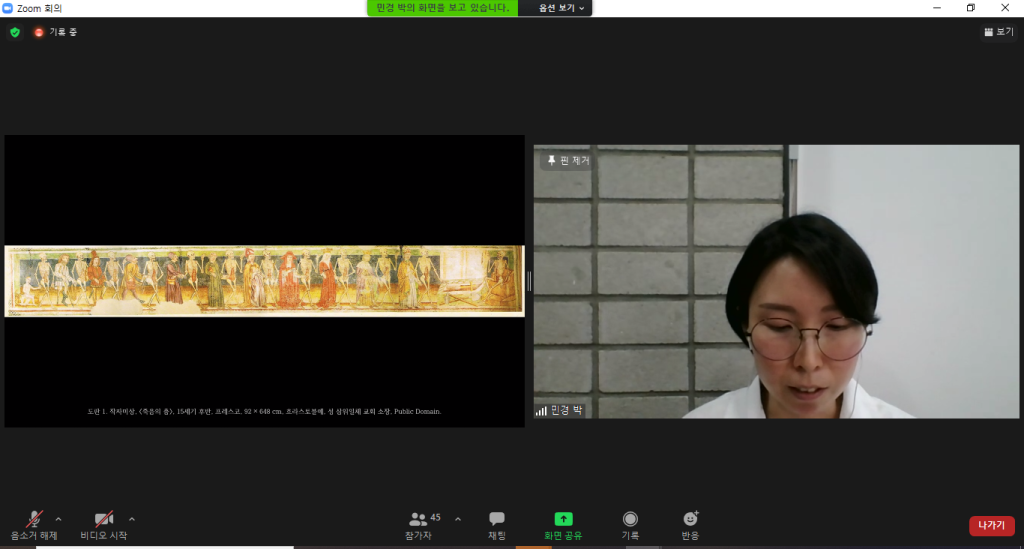Open the view options (보기) button
The height and width of the screenshot is (549, 1024).
click(x=999, y=32)
